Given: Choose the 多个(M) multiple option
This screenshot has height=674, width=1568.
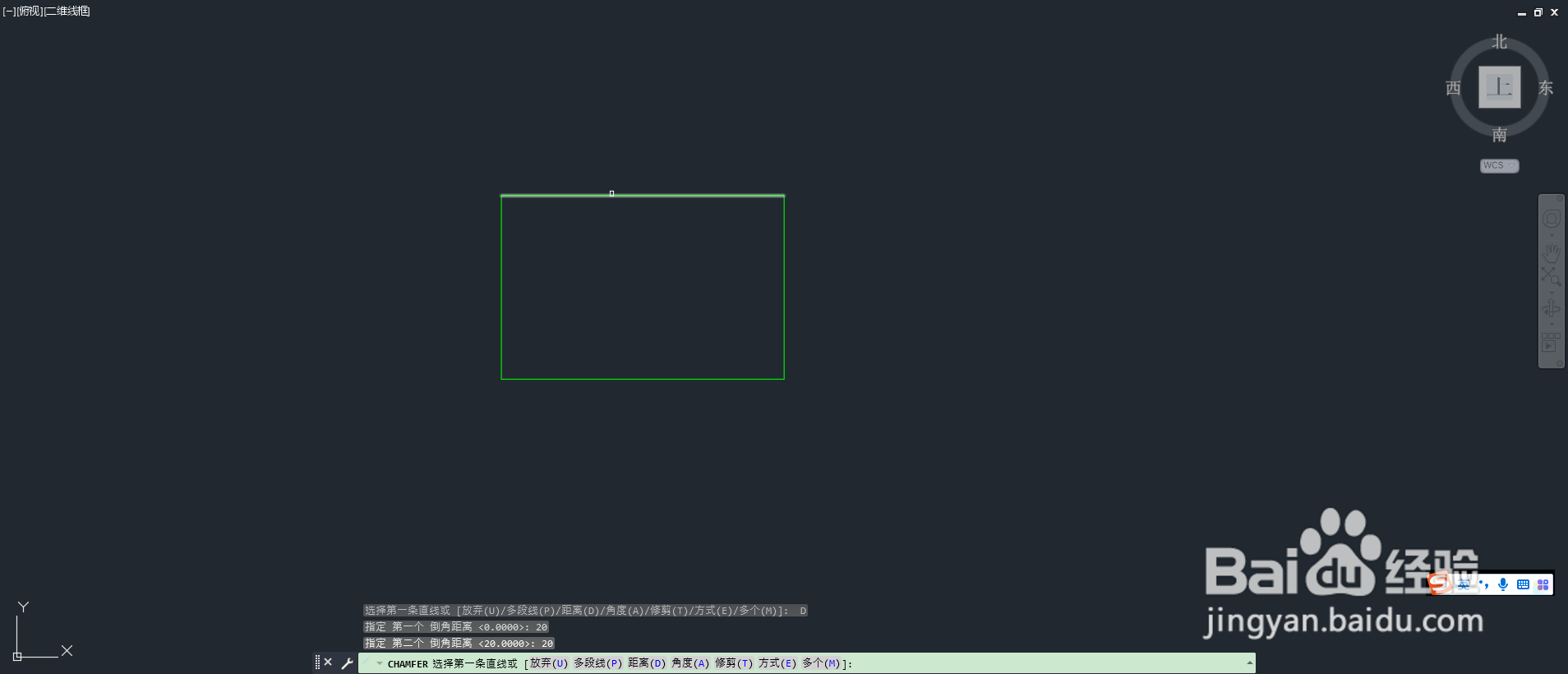Looking at the screenshot, I should [x=821, y=663].
